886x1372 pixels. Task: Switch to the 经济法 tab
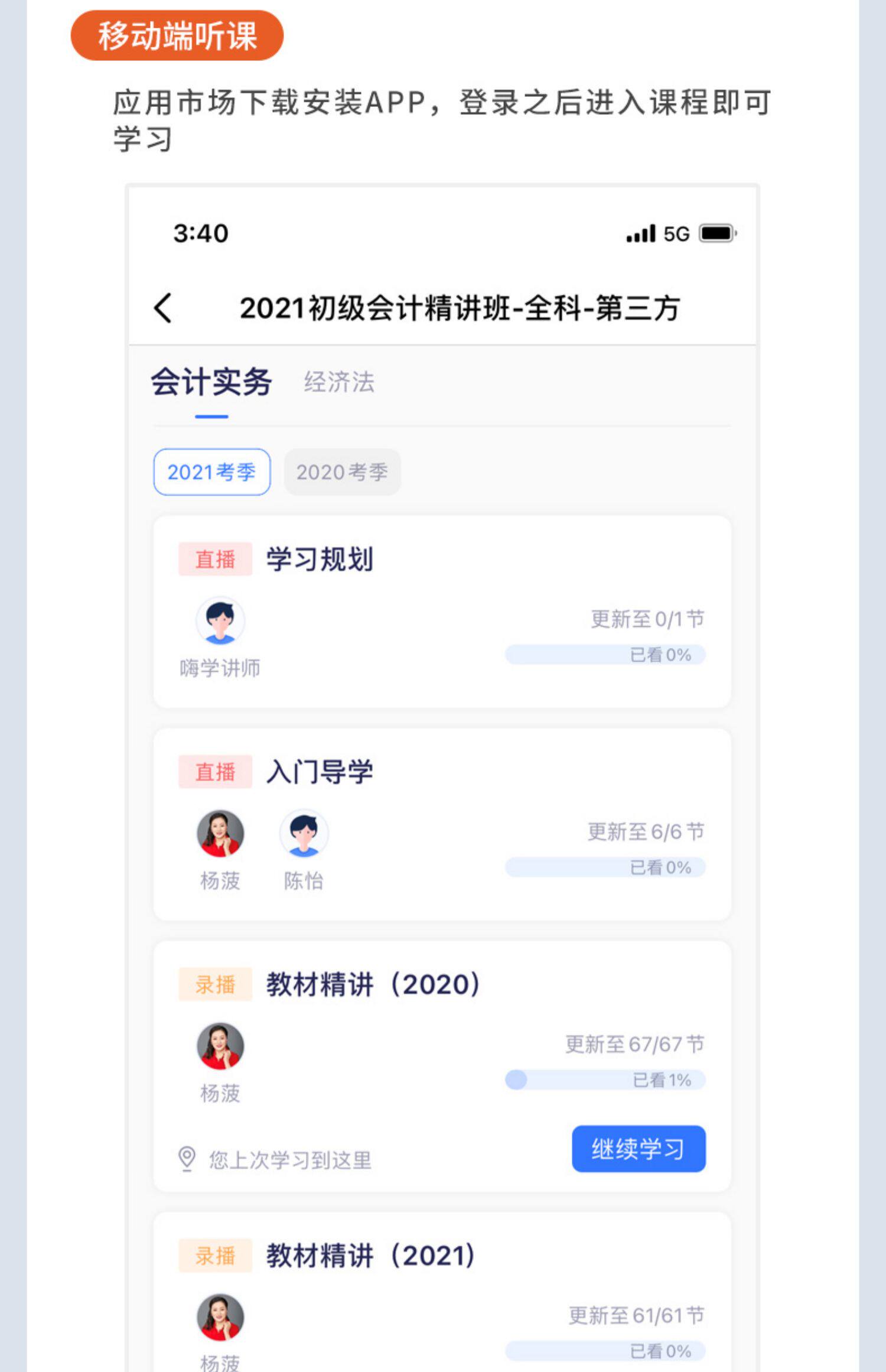coord(339,382)
